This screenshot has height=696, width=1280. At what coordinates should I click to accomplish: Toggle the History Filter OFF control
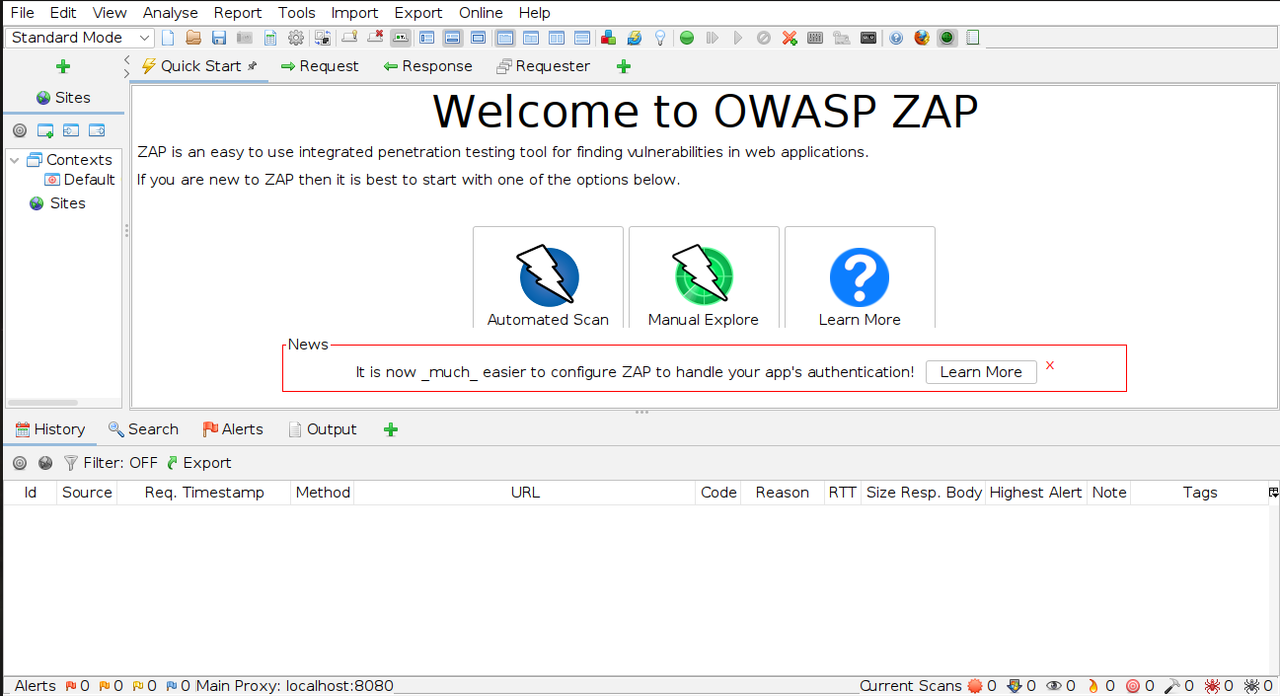[x=110, y=463]
